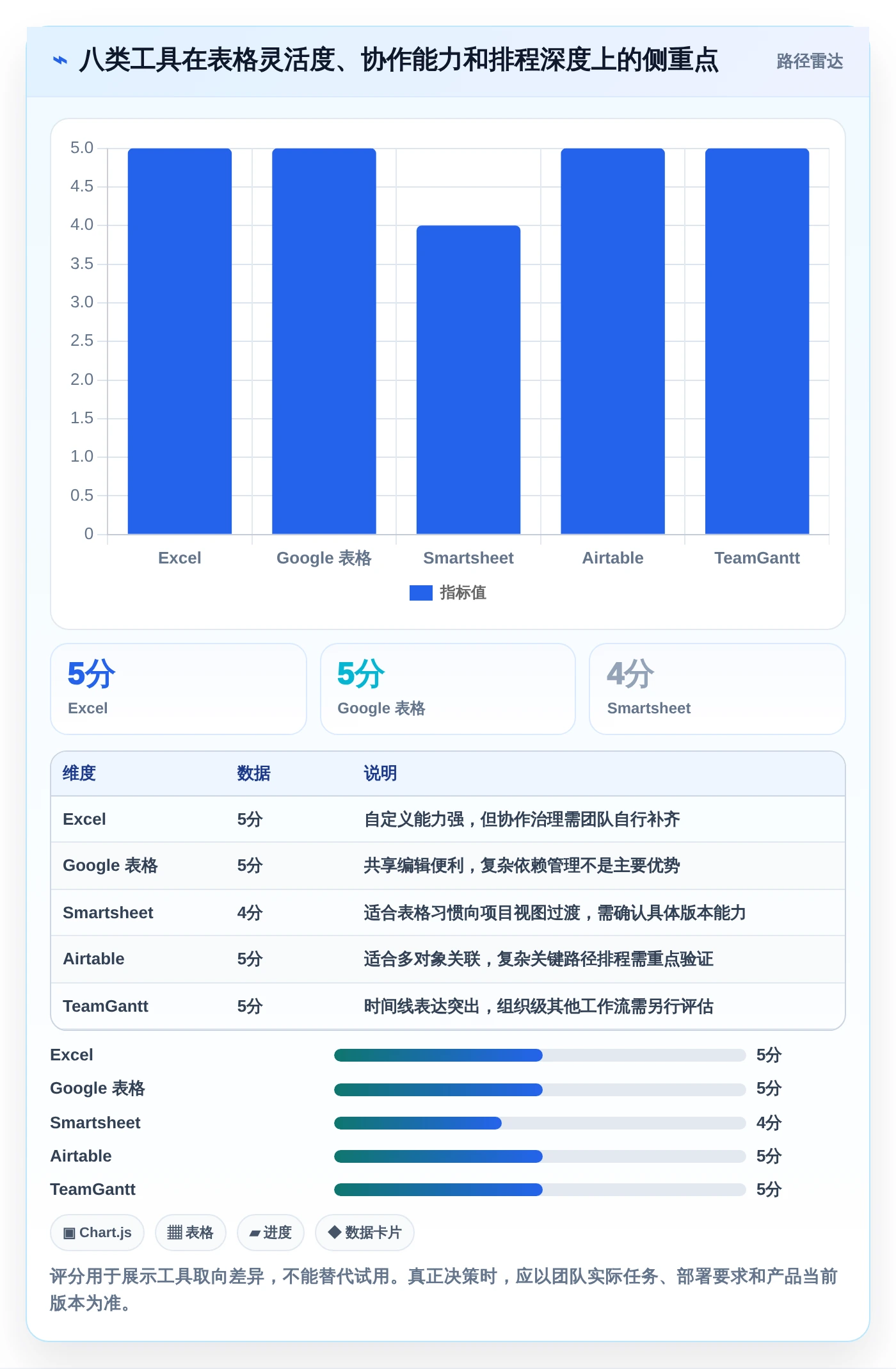The height and width of the screenshot is (1369, 896).
Task: Click the Airtable bar in the chart
Action: pos(612,341)
